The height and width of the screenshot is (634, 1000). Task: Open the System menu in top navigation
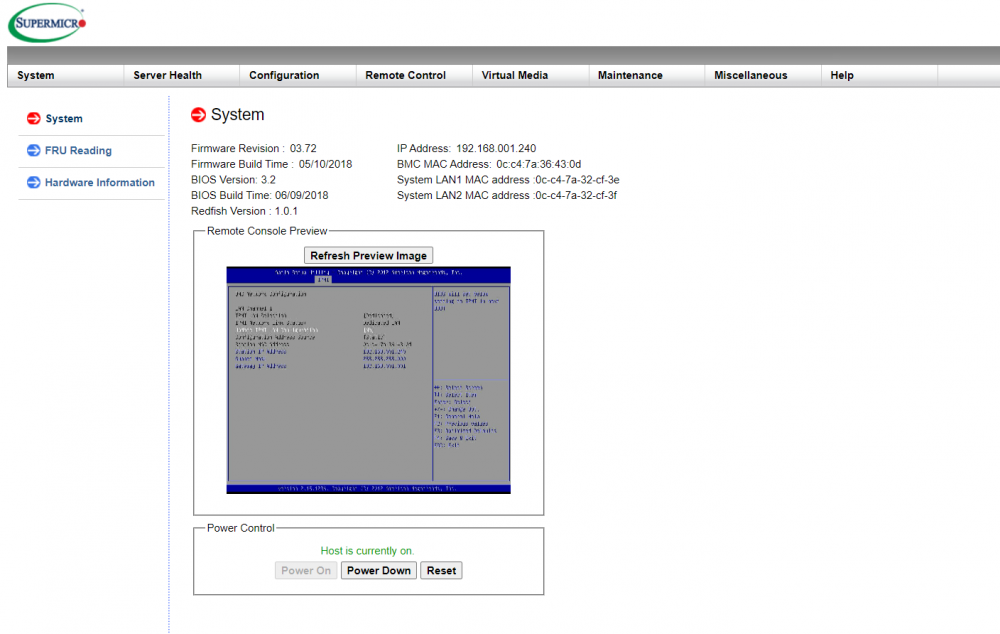[36, 75]
